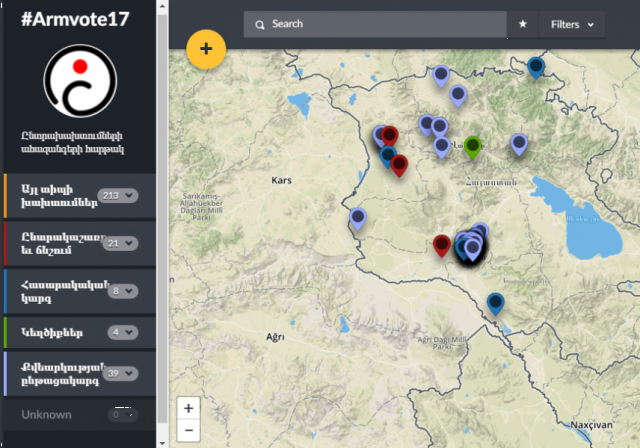Zoom in on the map
640x448 pixels.
[189, 408]
